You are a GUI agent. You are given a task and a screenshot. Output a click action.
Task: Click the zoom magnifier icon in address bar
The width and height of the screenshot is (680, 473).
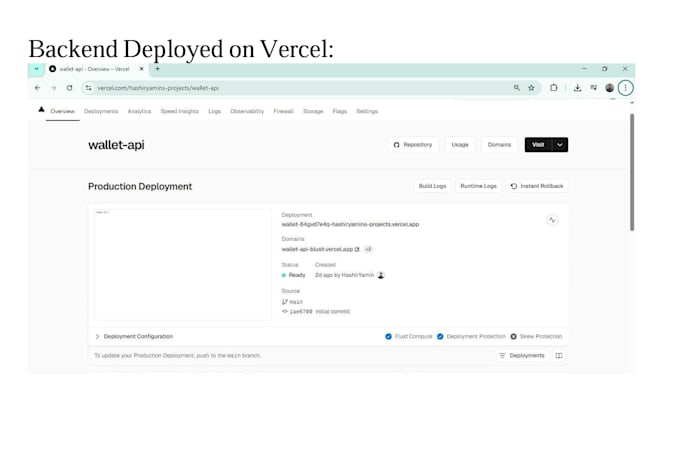[517, 88]
